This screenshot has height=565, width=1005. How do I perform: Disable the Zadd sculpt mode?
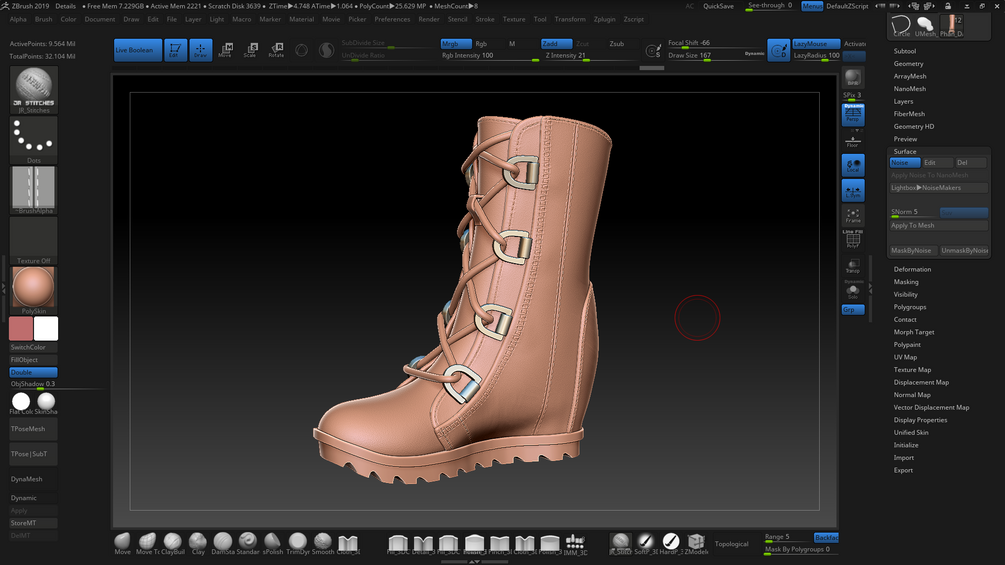[x=555, y=44]
